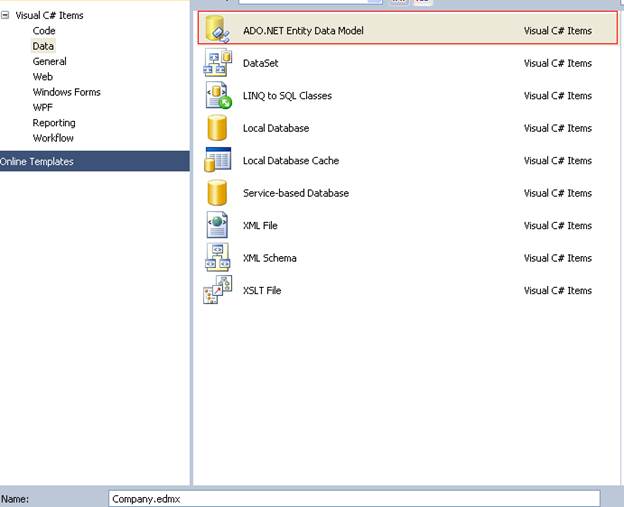Screen dimensions: 624x507
Task: Click the 'XSLT File' template name
Action: tap(262, 290)
